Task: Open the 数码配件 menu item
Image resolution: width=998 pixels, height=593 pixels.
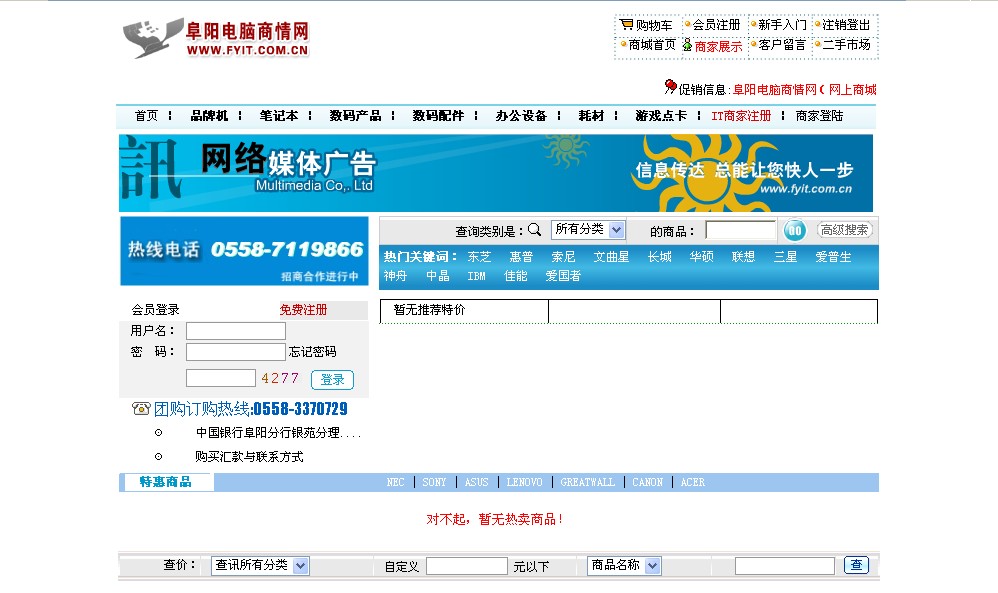Action: (x=438, y=116)
